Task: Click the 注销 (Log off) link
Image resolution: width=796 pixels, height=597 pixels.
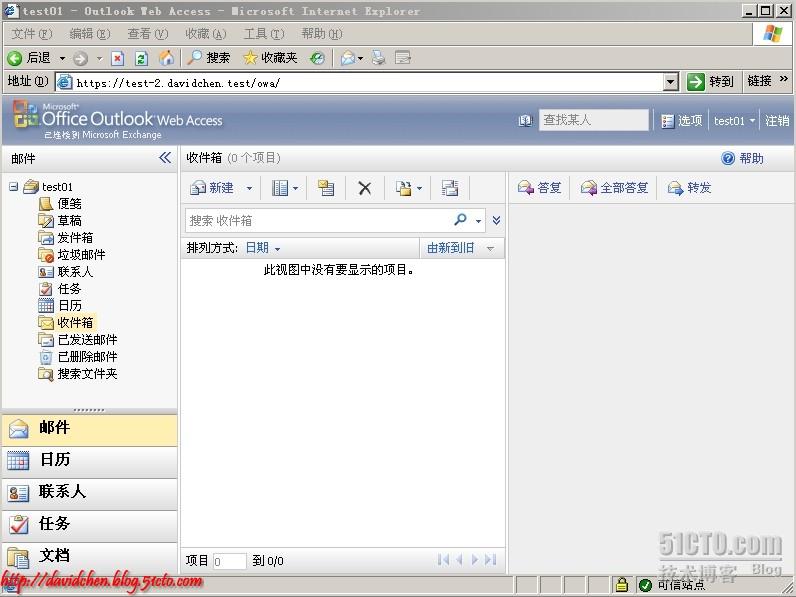Action: click(777, 121)
